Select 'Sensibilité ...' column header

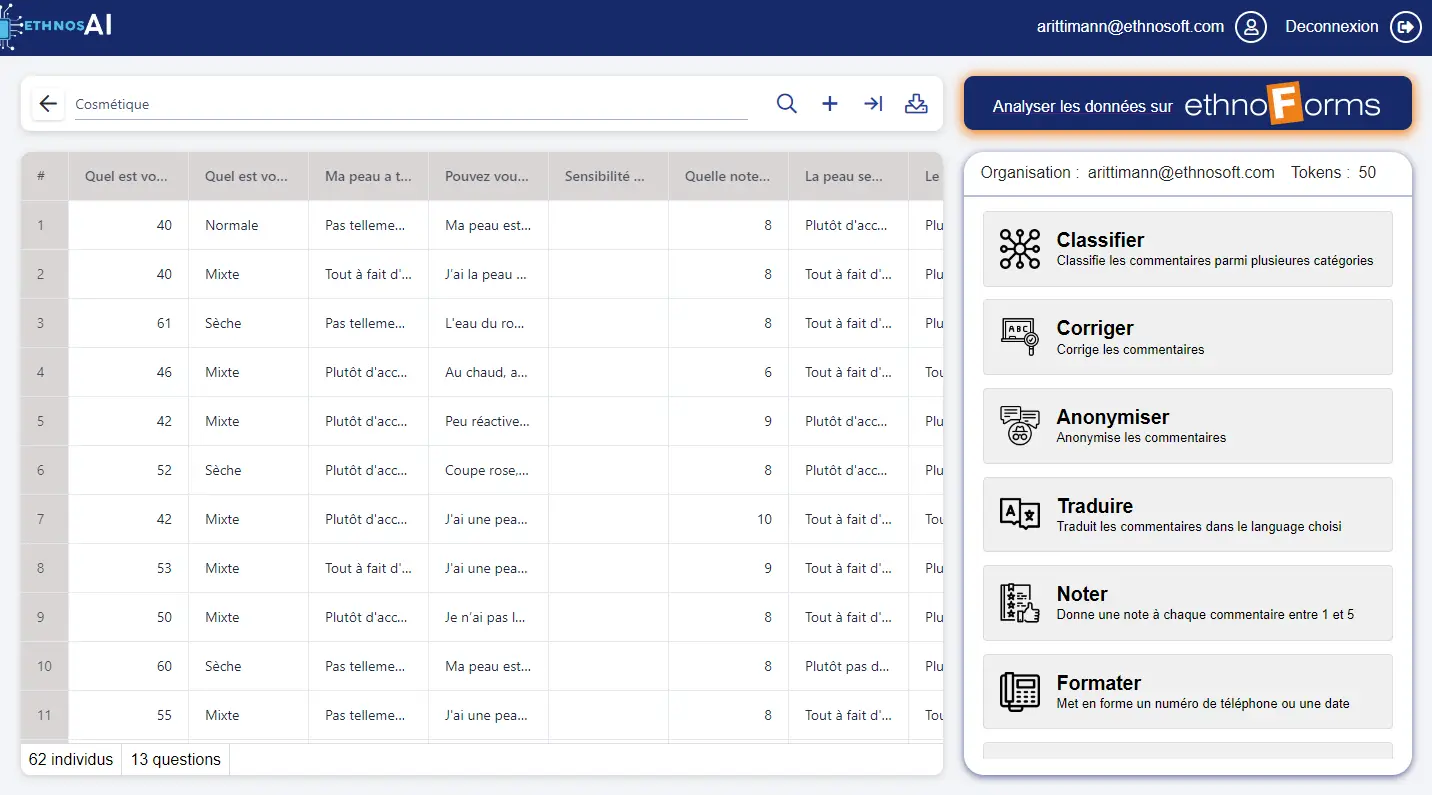[x=608, y=176]
